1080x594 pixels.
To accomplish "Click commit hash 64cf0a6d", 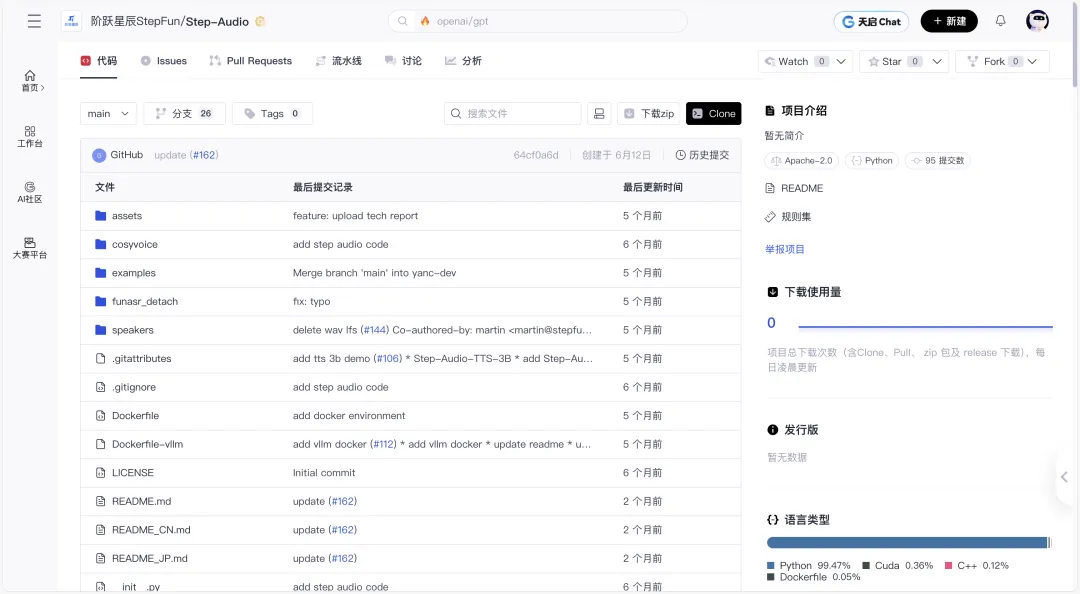I will [x=536, y=155].
